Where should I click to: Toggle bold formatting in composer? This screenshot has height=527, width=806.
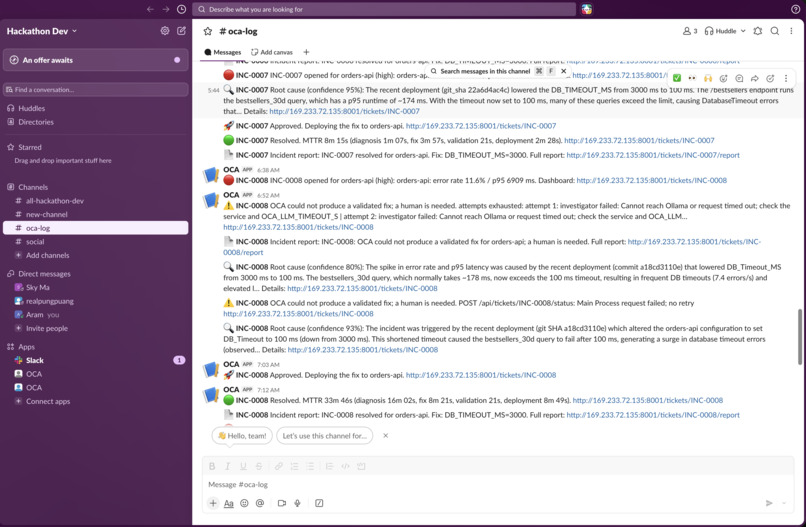pos(212,466)
